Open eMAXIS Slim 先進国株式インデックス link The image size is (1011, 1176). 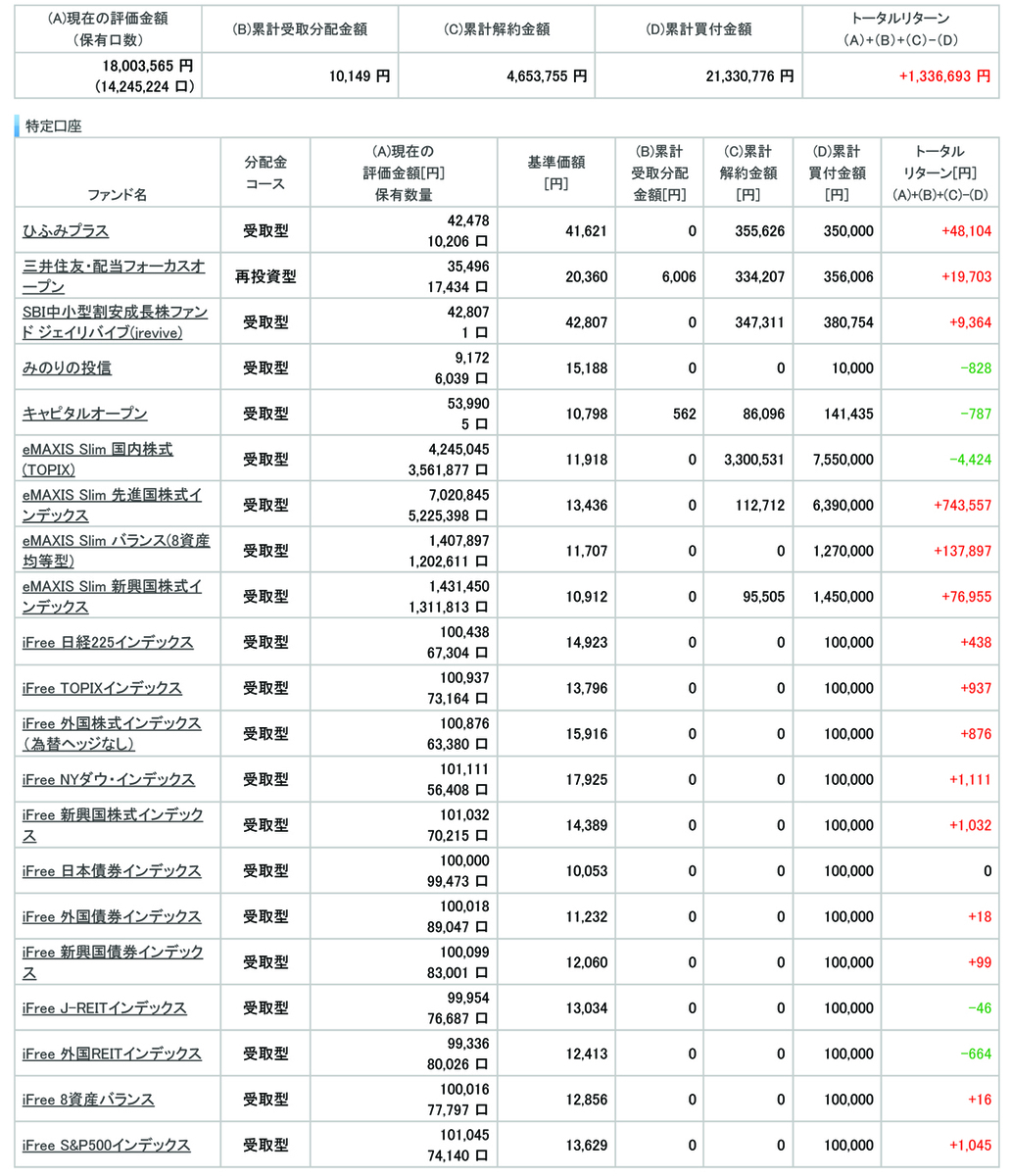[x=113, y=505]
